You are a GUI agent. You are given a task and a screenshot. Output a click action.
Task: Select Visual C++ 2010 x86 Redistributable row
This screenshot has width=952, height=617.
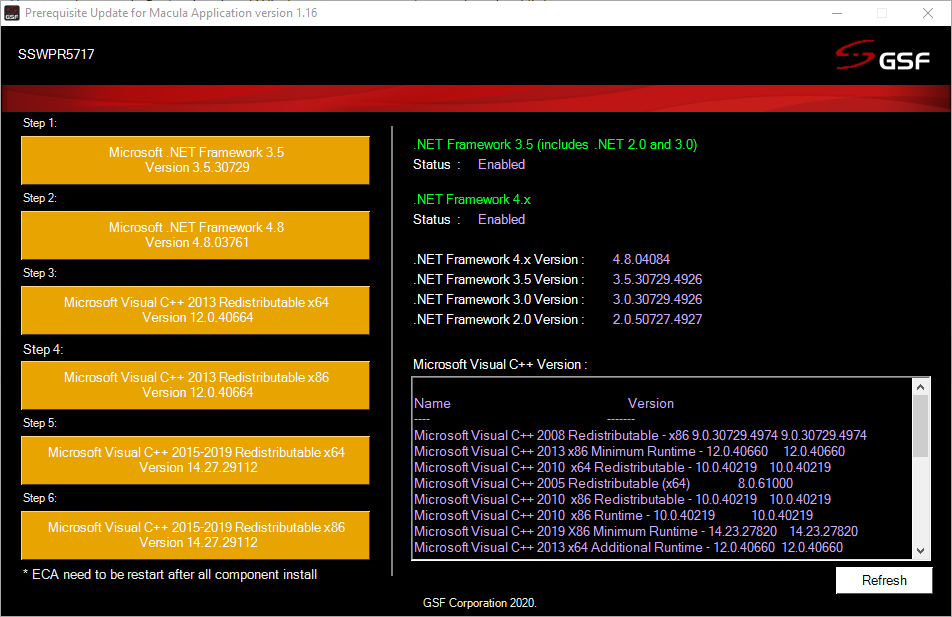pos(622,499)
